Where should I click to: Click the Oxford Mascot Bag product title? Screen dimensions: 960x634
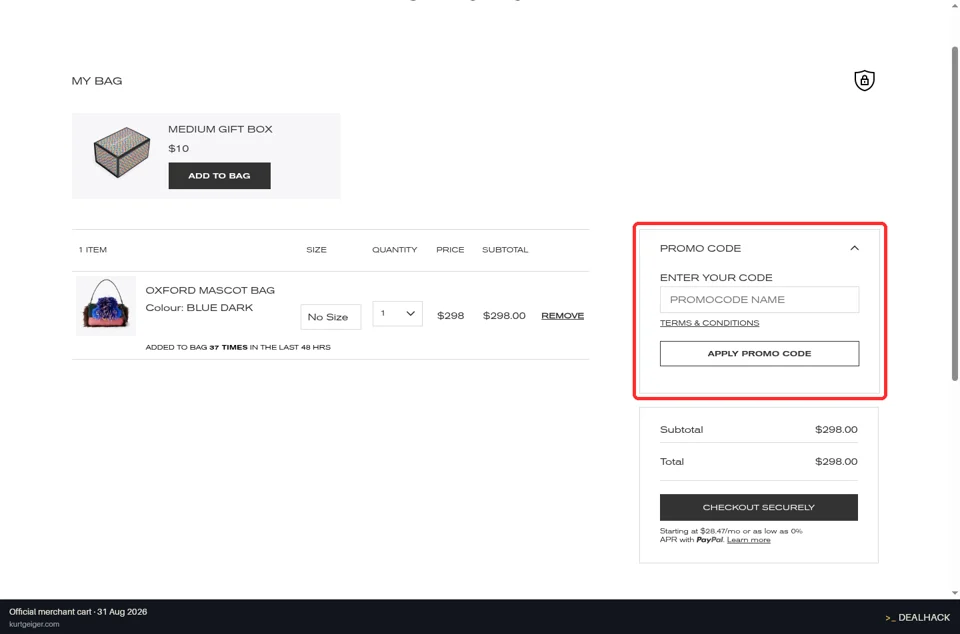coord(210,290)
